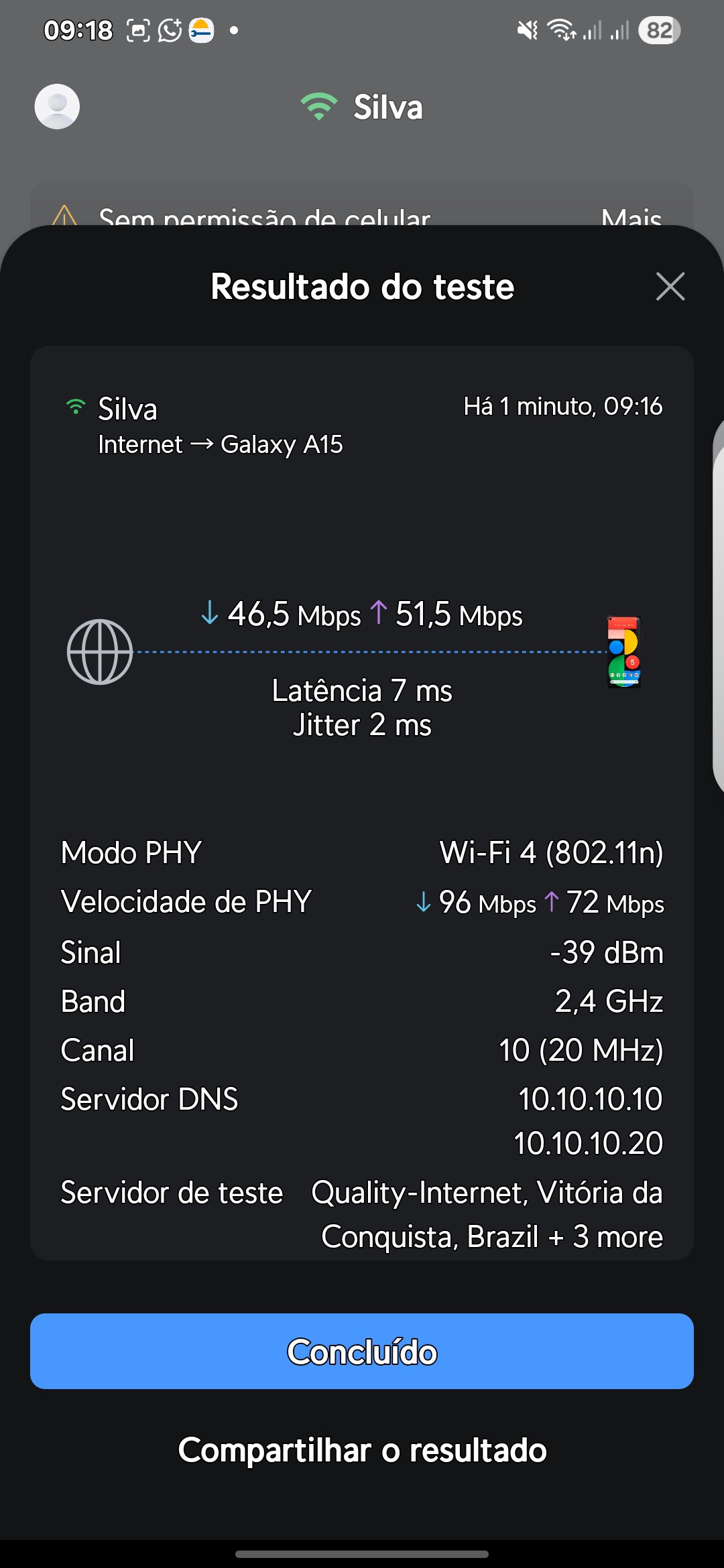
Task: Tap the globe internet icon
Action: pyautogui.click(x=100, y=652)
